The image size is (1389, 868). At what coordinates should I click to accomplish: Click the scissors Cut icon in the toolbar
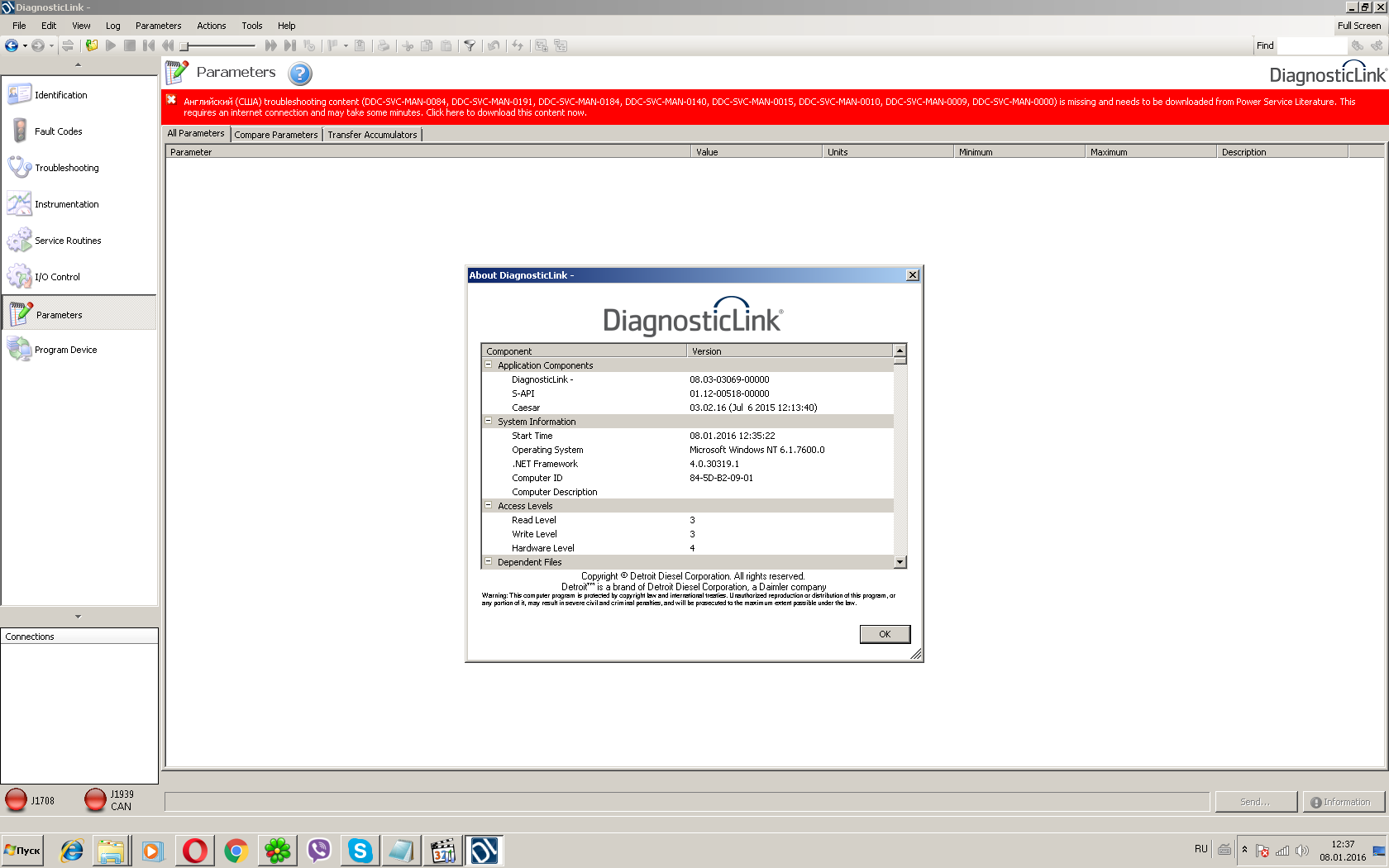(408, 46)
